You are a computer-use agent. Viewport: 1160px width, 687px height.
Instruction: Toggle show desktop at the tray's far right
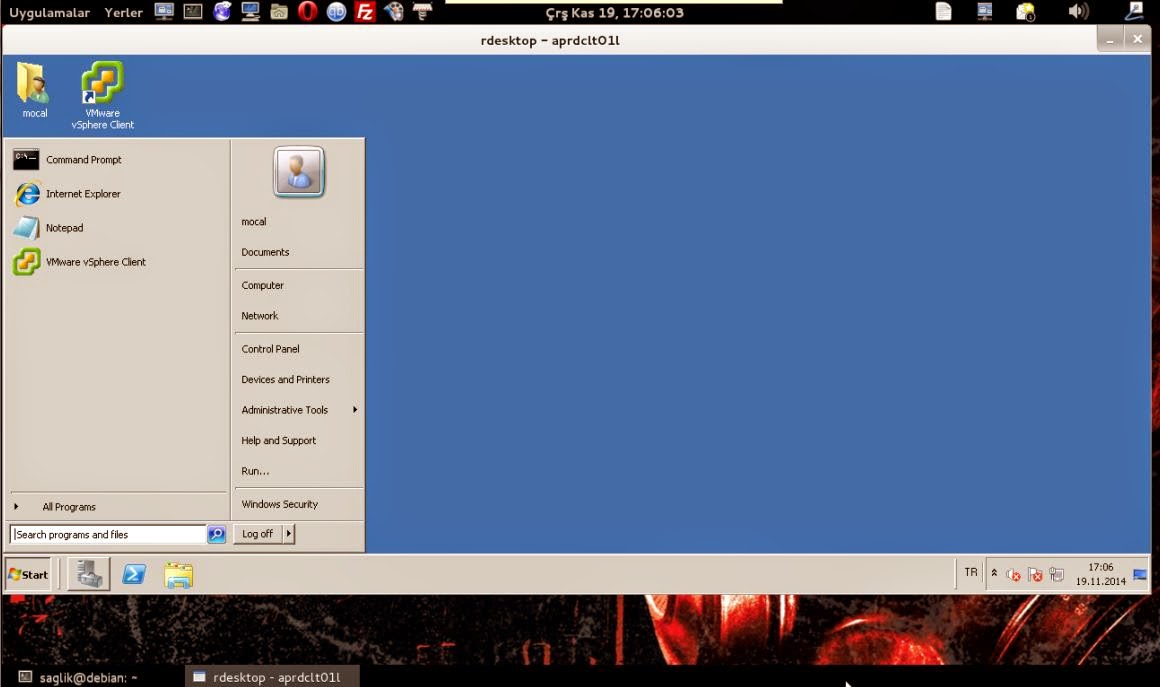[x=1141, y=574]
